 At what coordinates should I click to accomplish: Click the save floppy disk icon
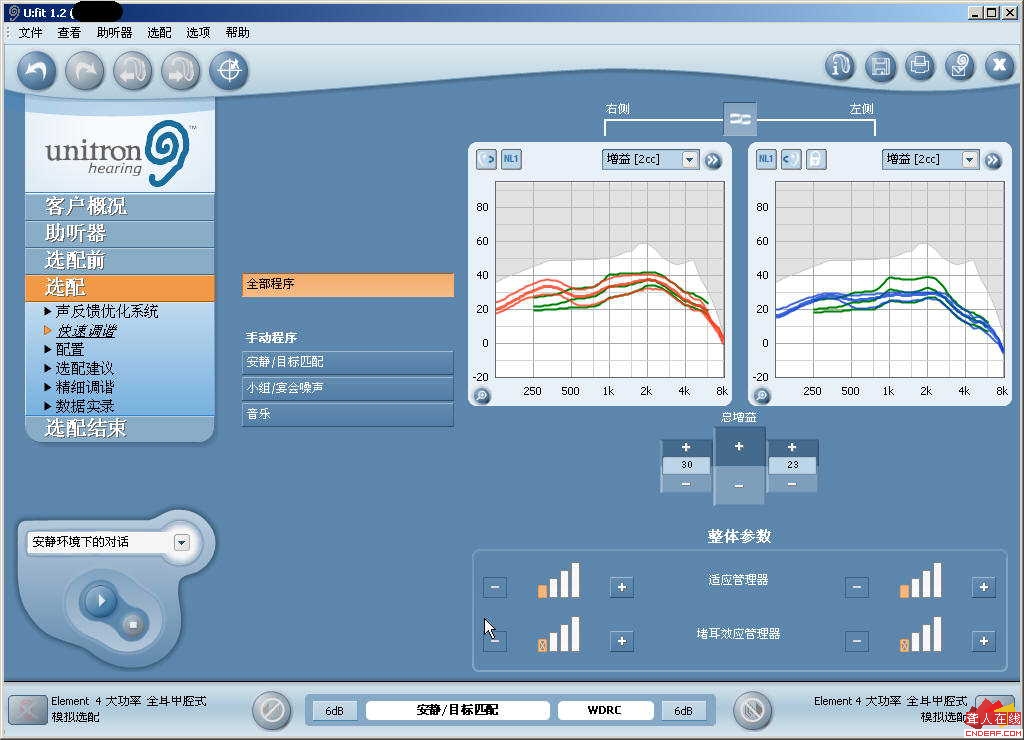coord(880,66)
